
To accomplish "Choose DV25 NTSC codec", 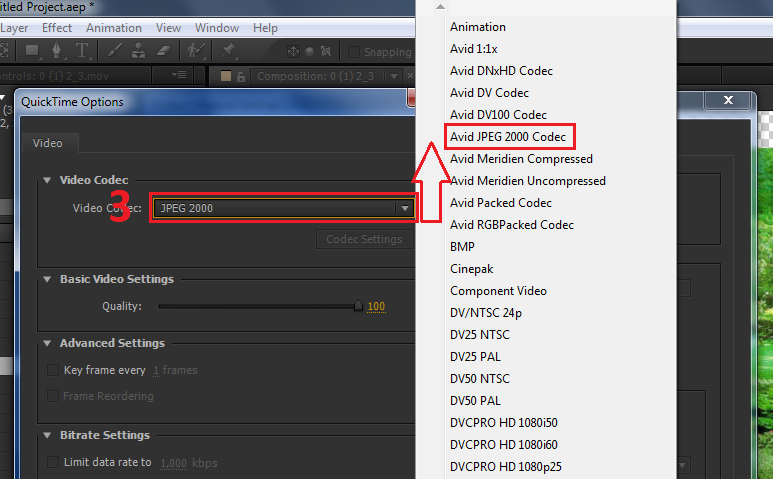I will [x=480, y=335].
